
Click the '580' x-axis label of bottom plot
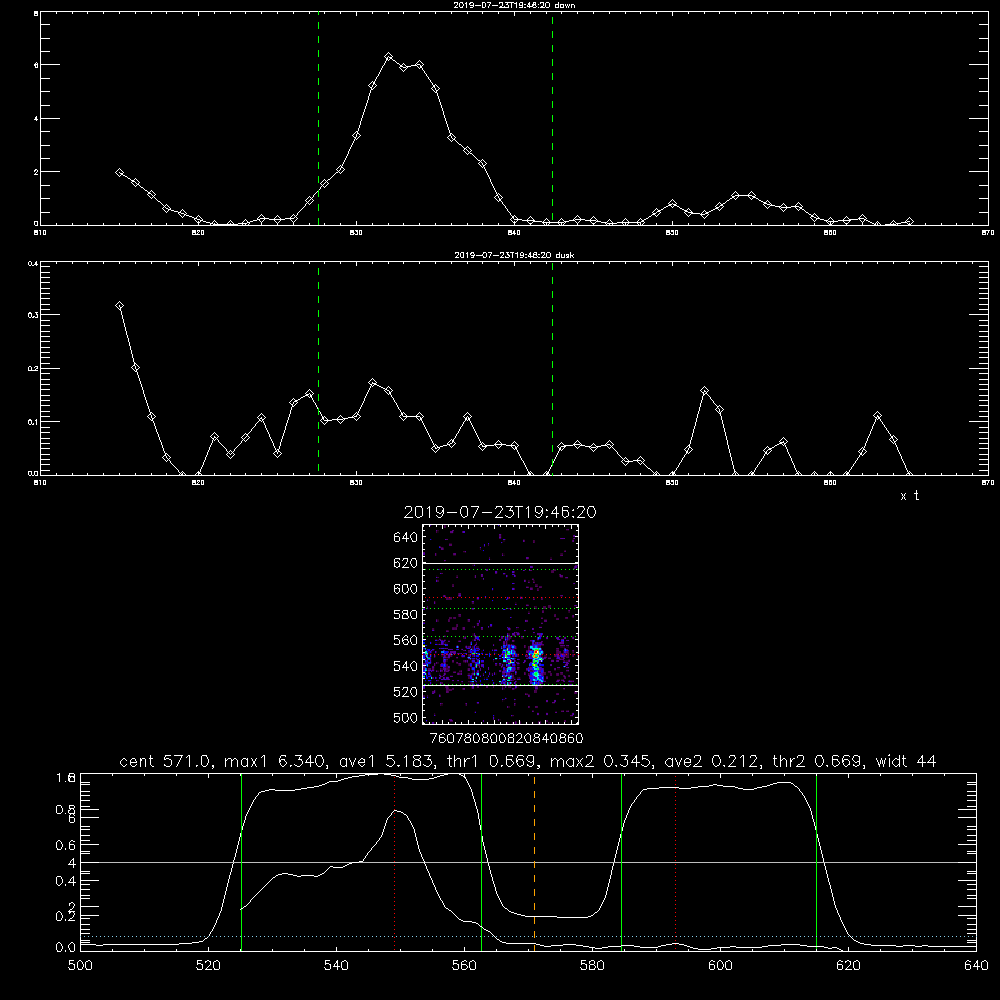point(592,966)
